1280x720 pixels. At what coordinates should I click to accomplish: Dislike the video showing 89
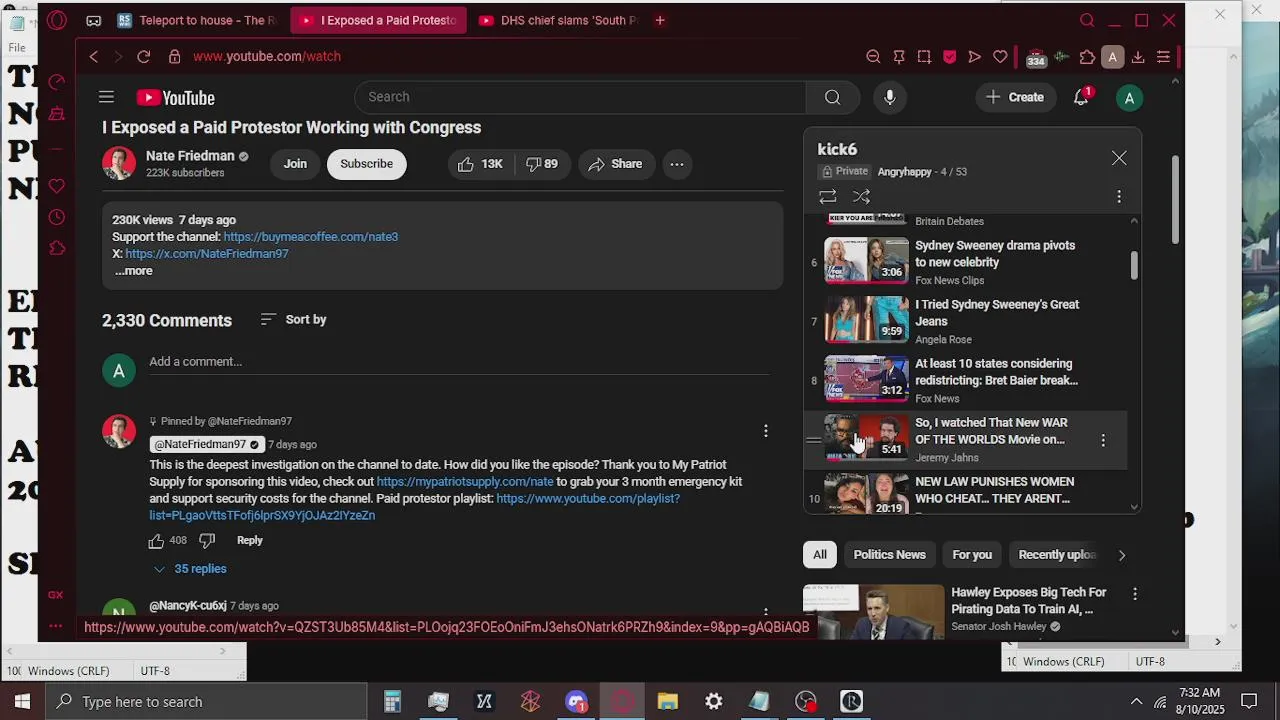(542, 164)
